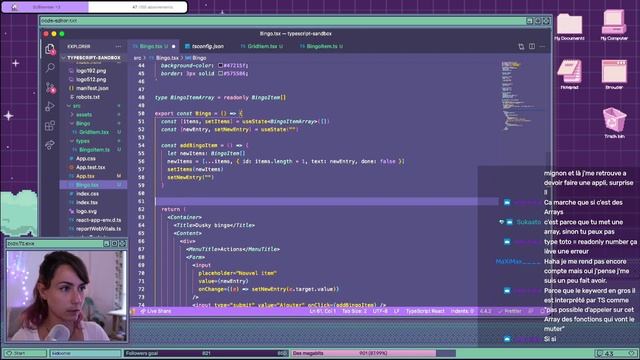Collapse the types folder in Explorer
This screenshot has width=640, height=360.
click(83, 141)
